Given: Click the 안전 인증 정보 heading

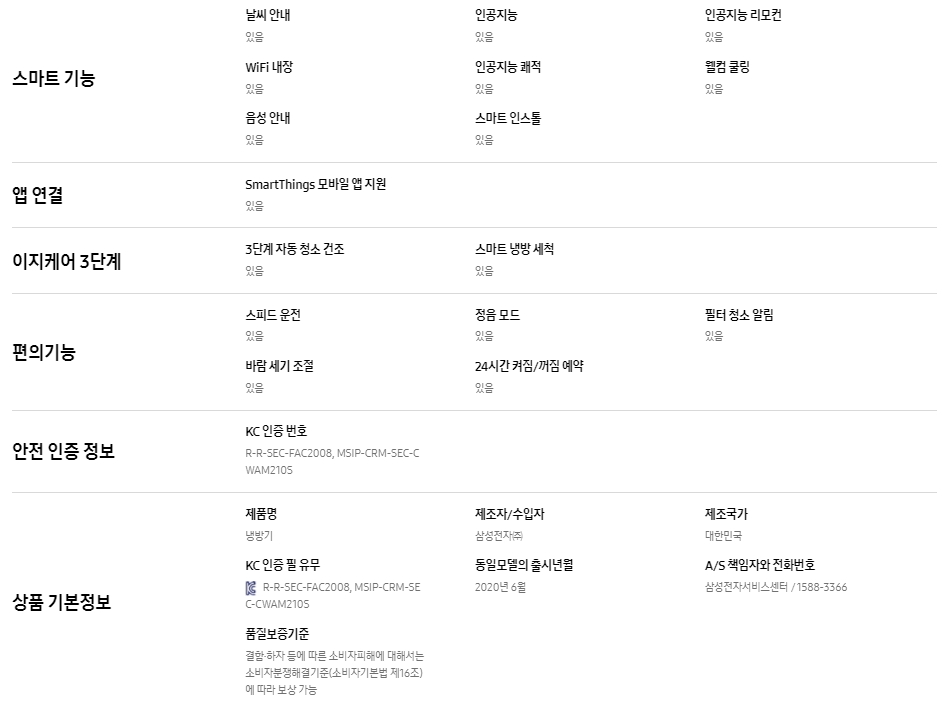Looking at the screenshot, I should (x=64, y=451).
